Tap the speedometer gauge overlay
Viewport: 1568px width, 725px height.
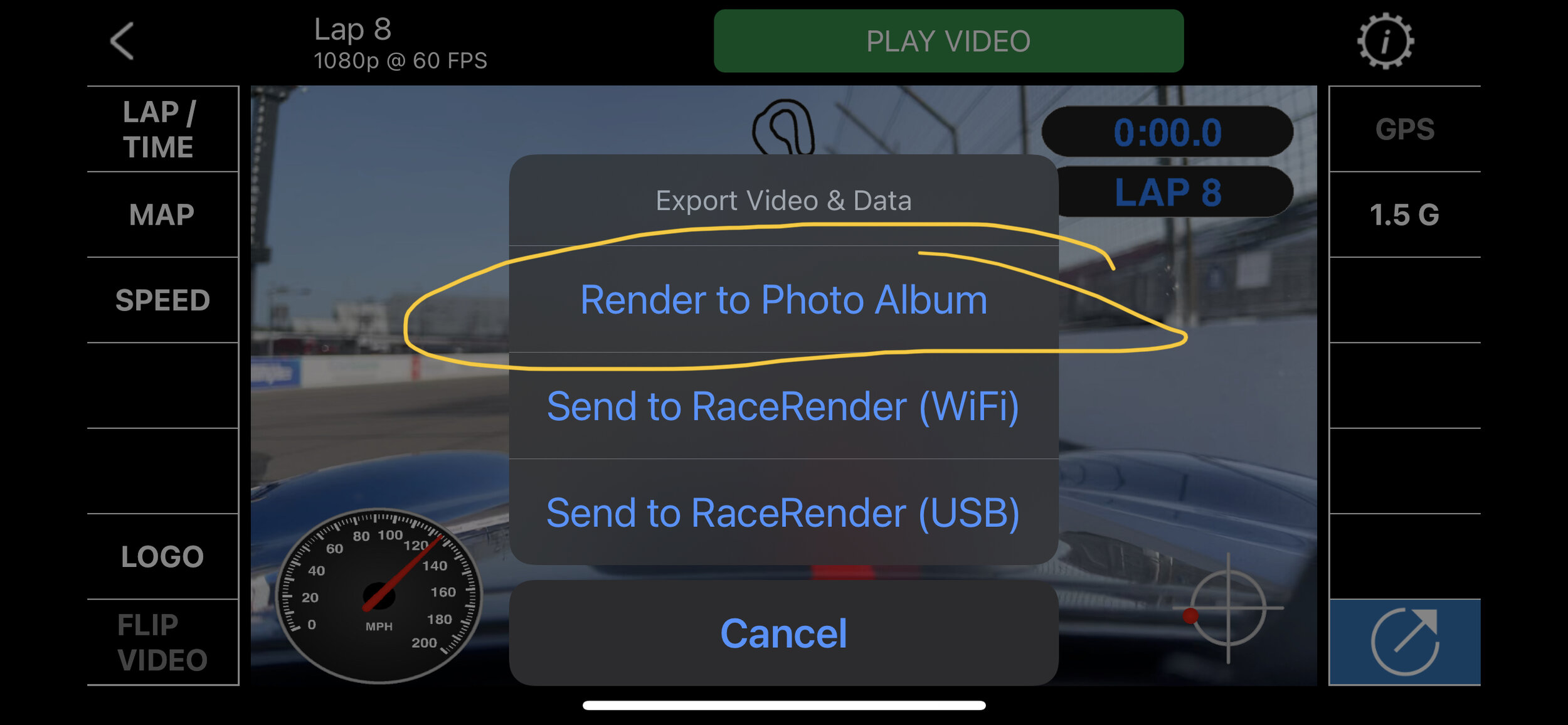point(379,595)
